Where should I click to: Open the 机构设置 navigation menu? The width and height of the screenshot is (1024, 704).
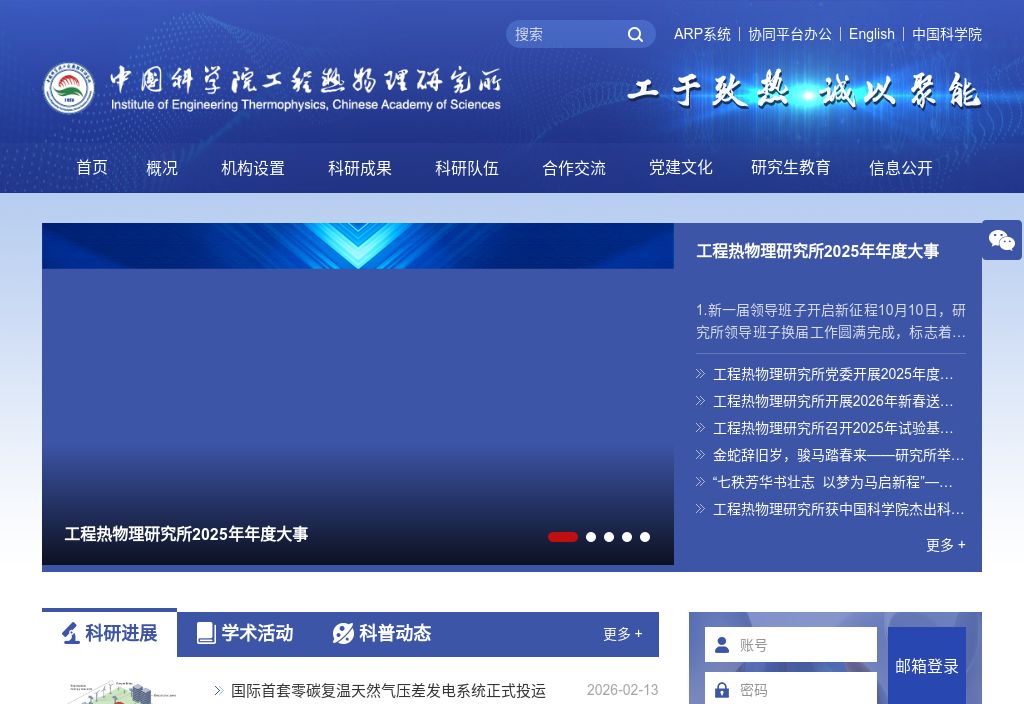click(x=252, y=168)
